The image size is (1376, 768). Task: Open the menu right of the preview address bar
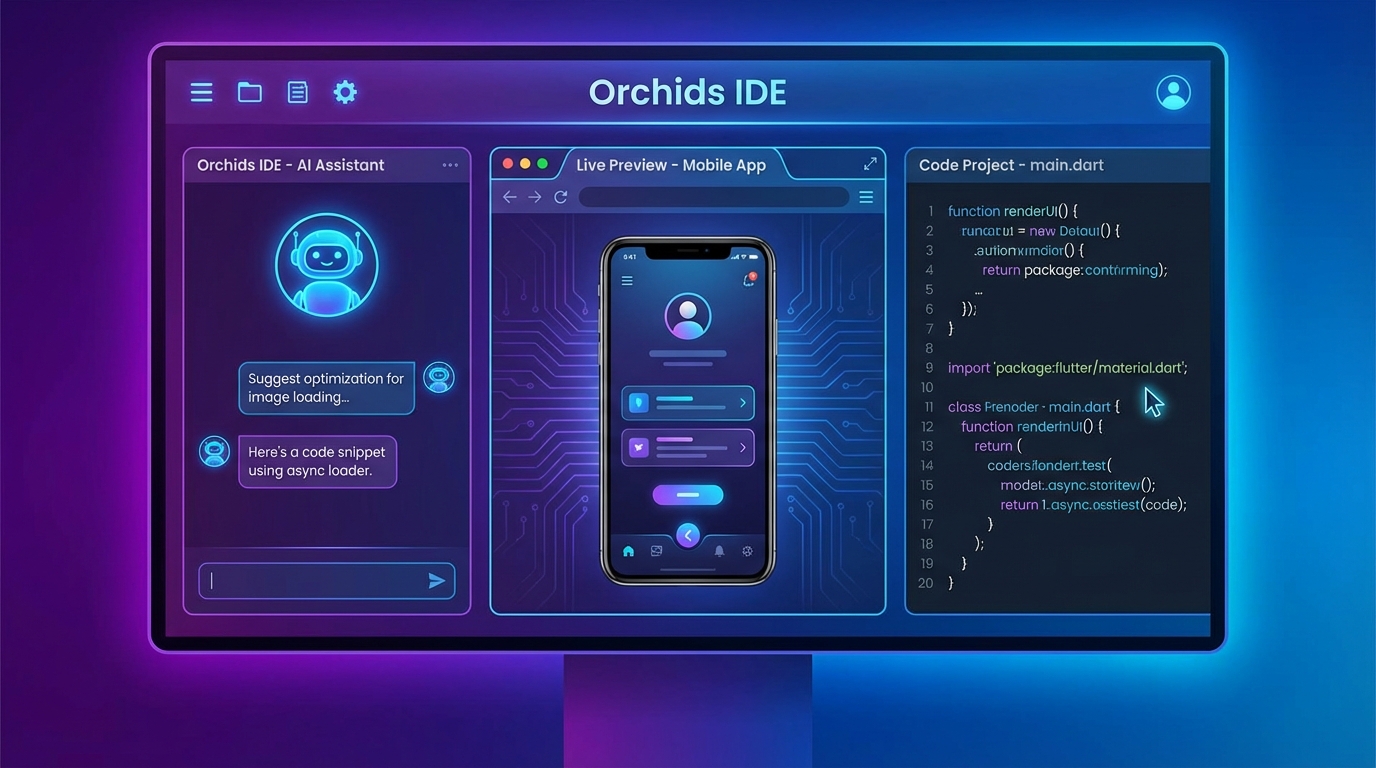[866, 197]
